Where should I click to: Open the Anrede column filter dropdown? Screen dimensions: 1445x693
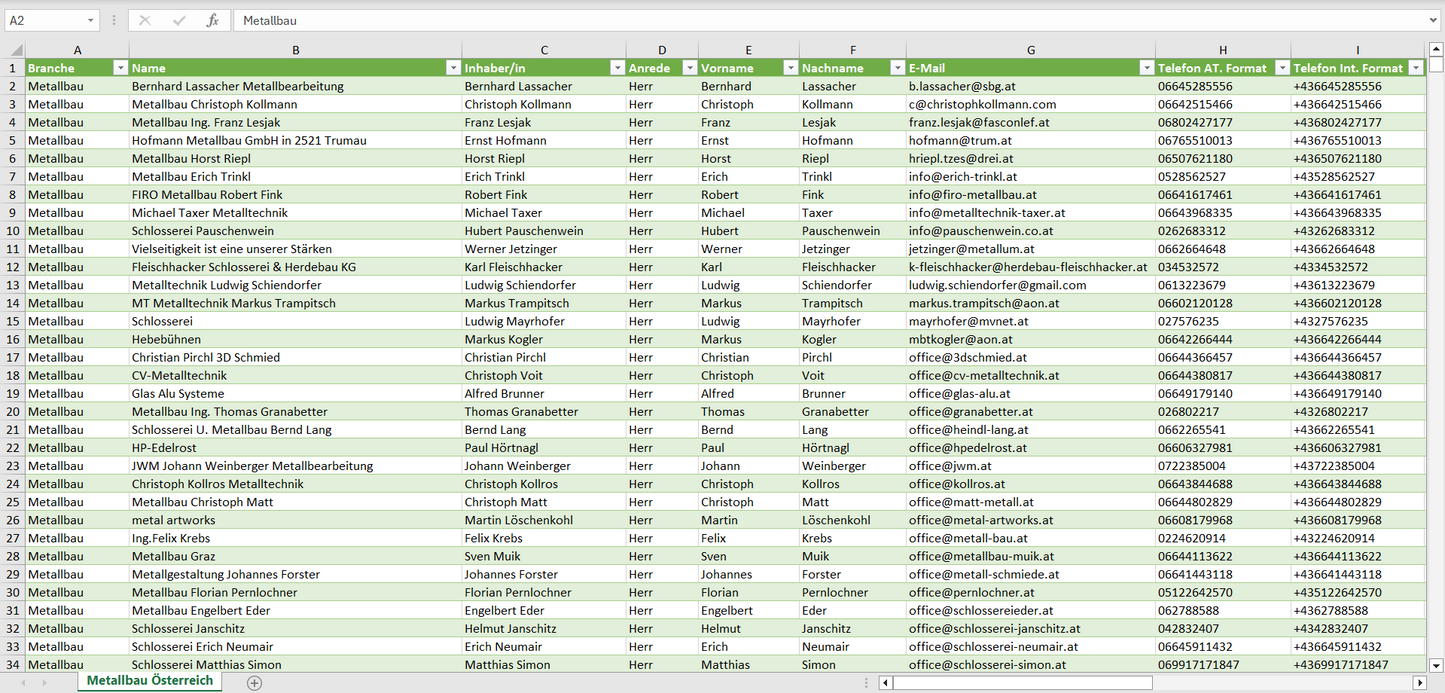pos(688,68)
